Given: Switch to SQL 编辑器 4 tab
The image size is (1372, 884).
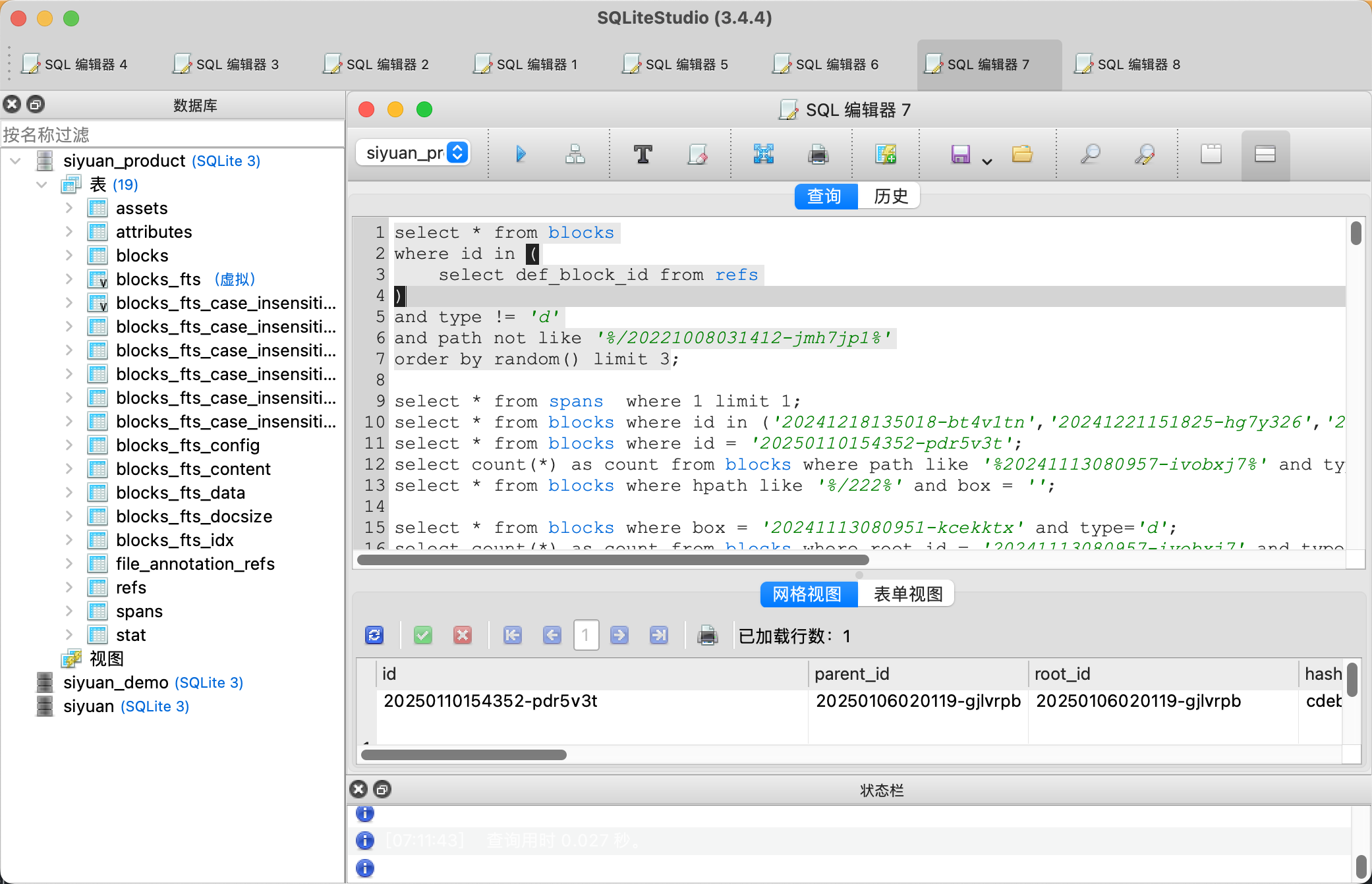Looking at the screenshot, I should [74, 65].
